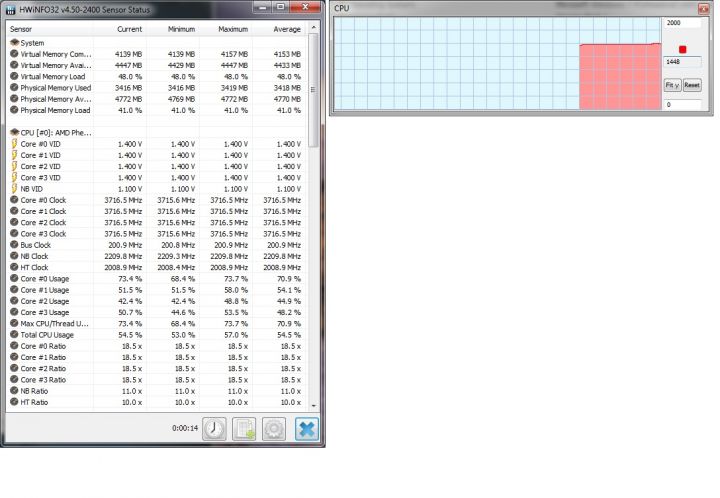Click the Minimum column header
Screen dimensions: 720x498
[181, 29]
